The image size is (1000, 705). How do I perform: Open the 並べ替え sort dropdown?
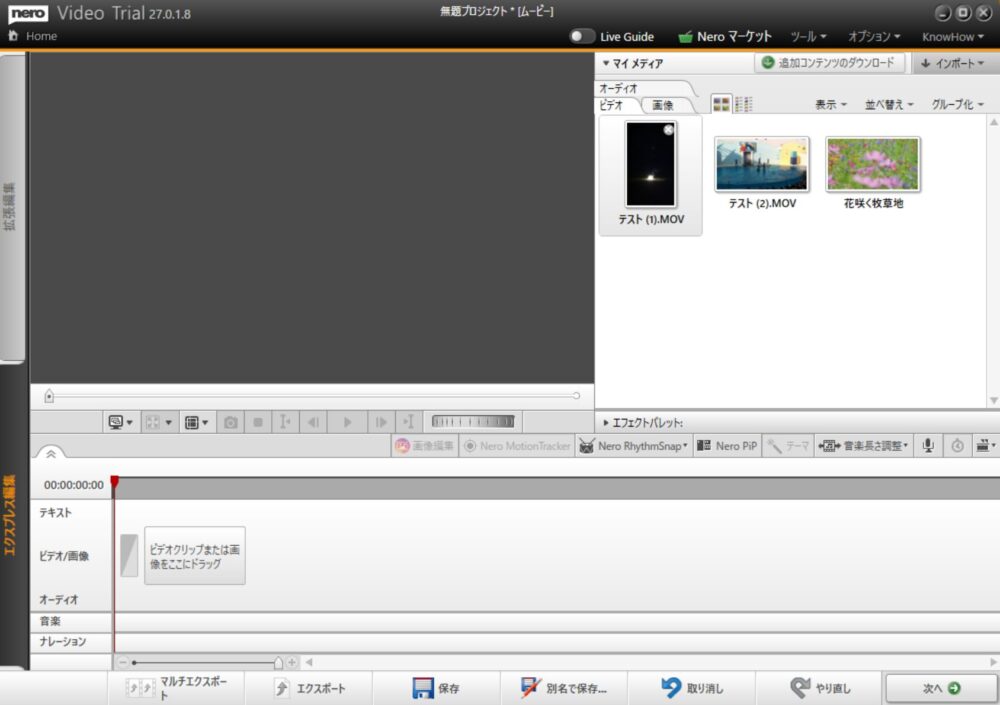point(889,104)
